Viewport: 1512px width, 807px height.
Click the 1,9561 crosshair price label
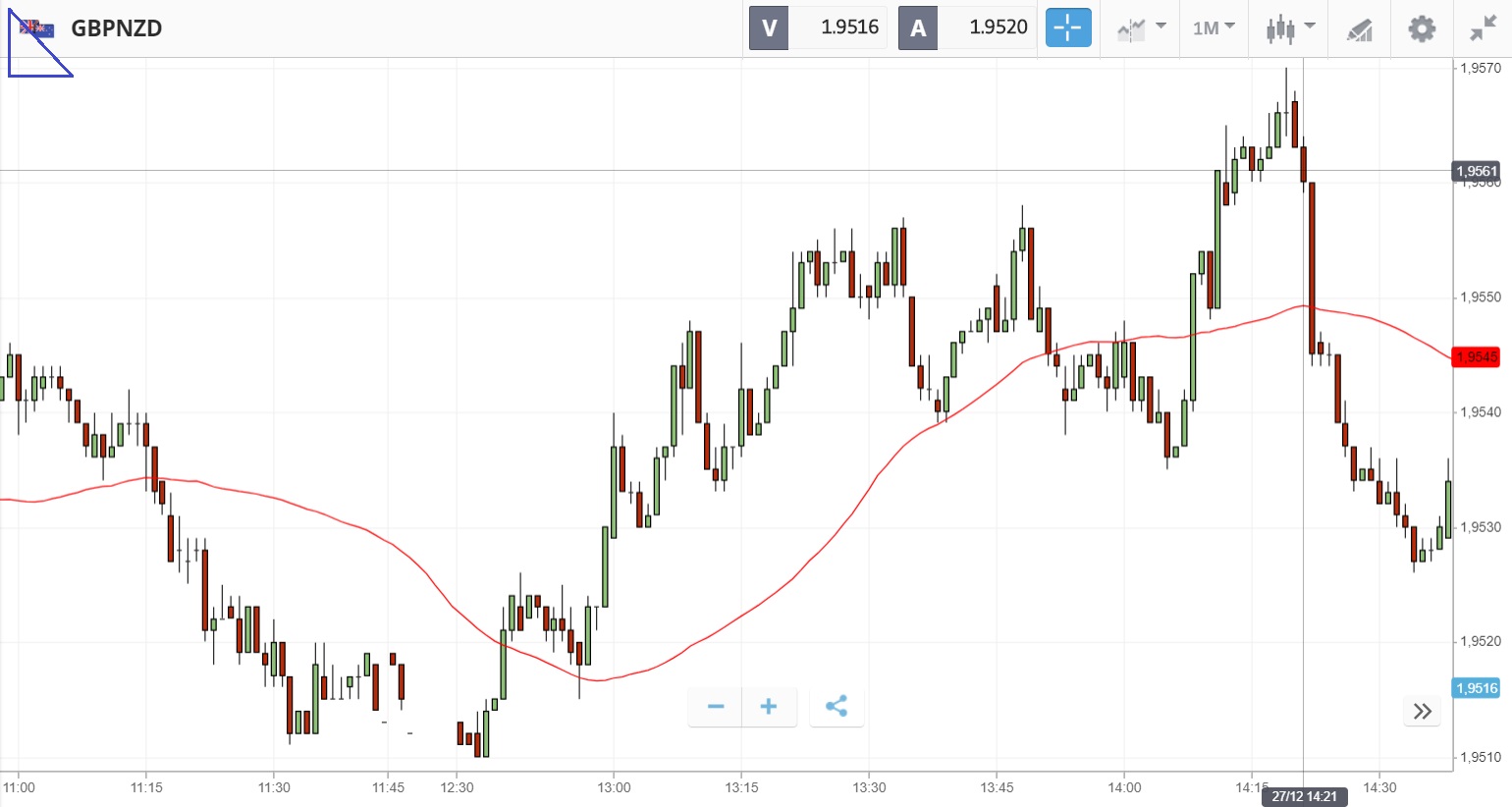click(1476, 172)
